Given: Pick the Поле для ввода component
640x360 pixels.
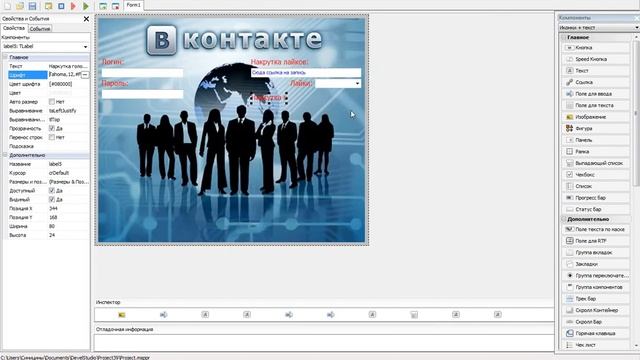Looking at the screenshot, I should pyautogui.click(x=596, y=94).
